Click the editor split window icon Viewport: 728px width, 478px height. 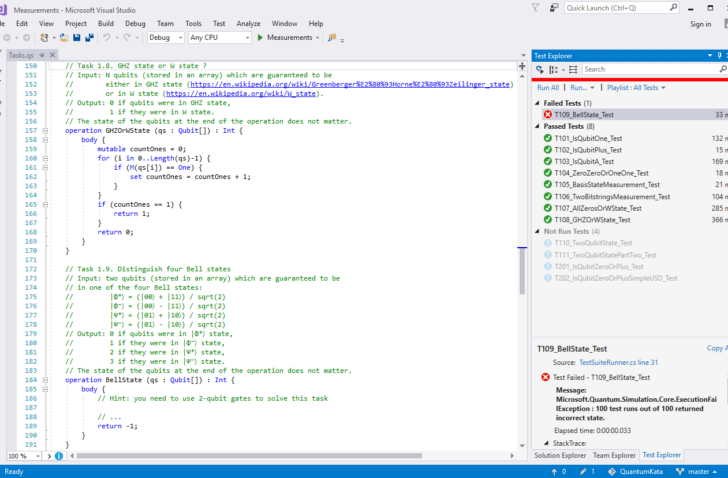click(x=522, y=66)
